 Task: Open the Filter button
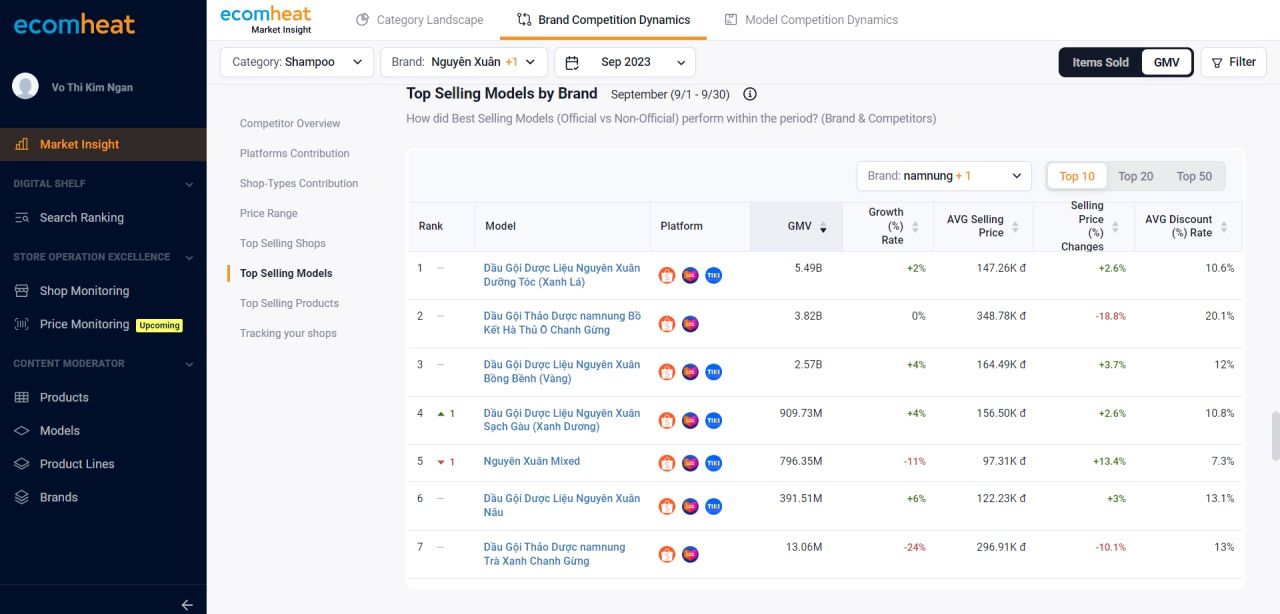(x=1233, y=62)
